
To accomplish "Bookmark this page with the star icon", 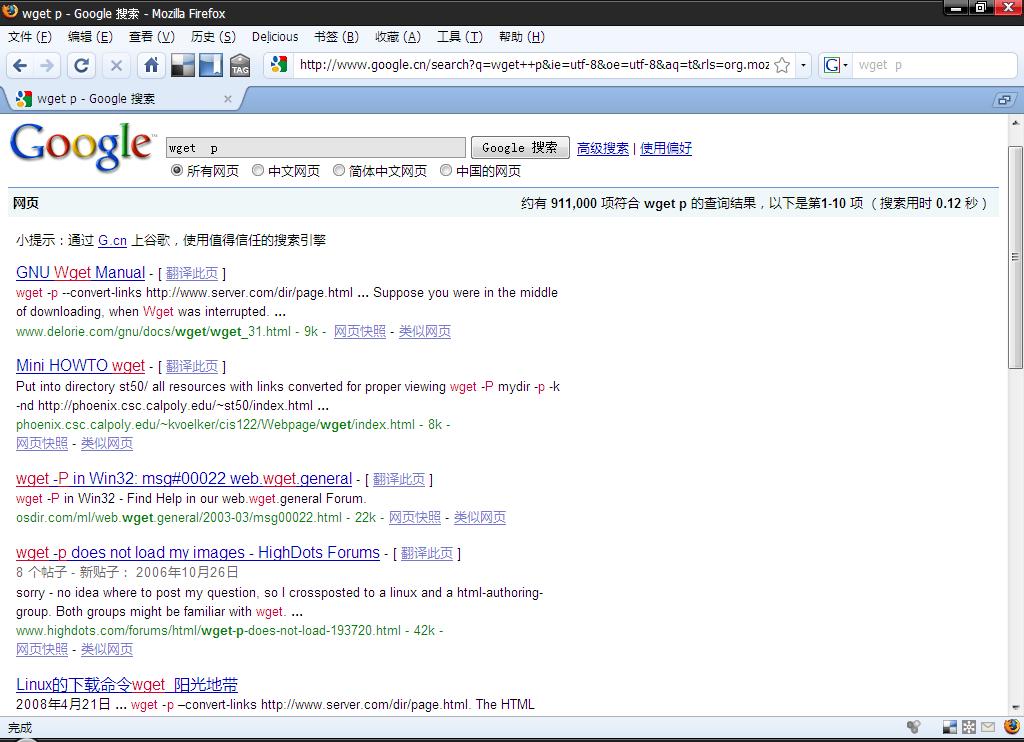I will [x=782, y=65].
